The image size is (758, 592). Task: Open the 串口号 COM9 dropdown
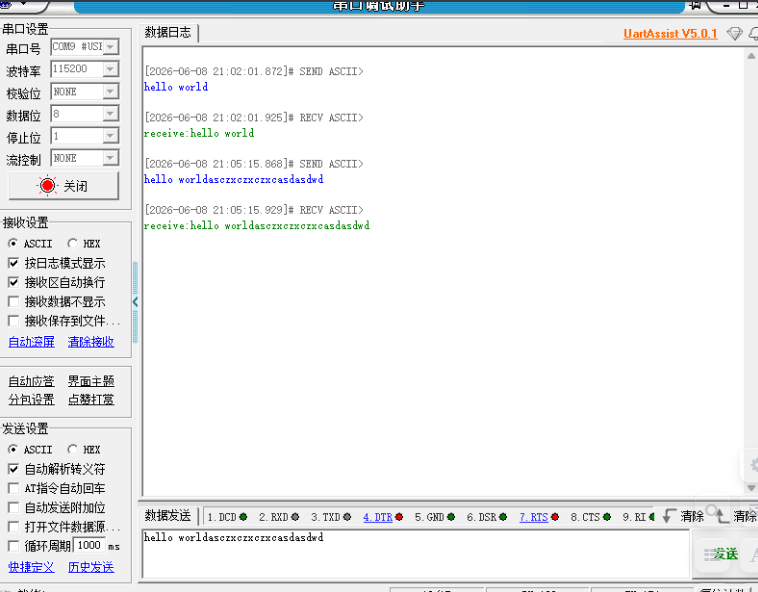(111, 47)
